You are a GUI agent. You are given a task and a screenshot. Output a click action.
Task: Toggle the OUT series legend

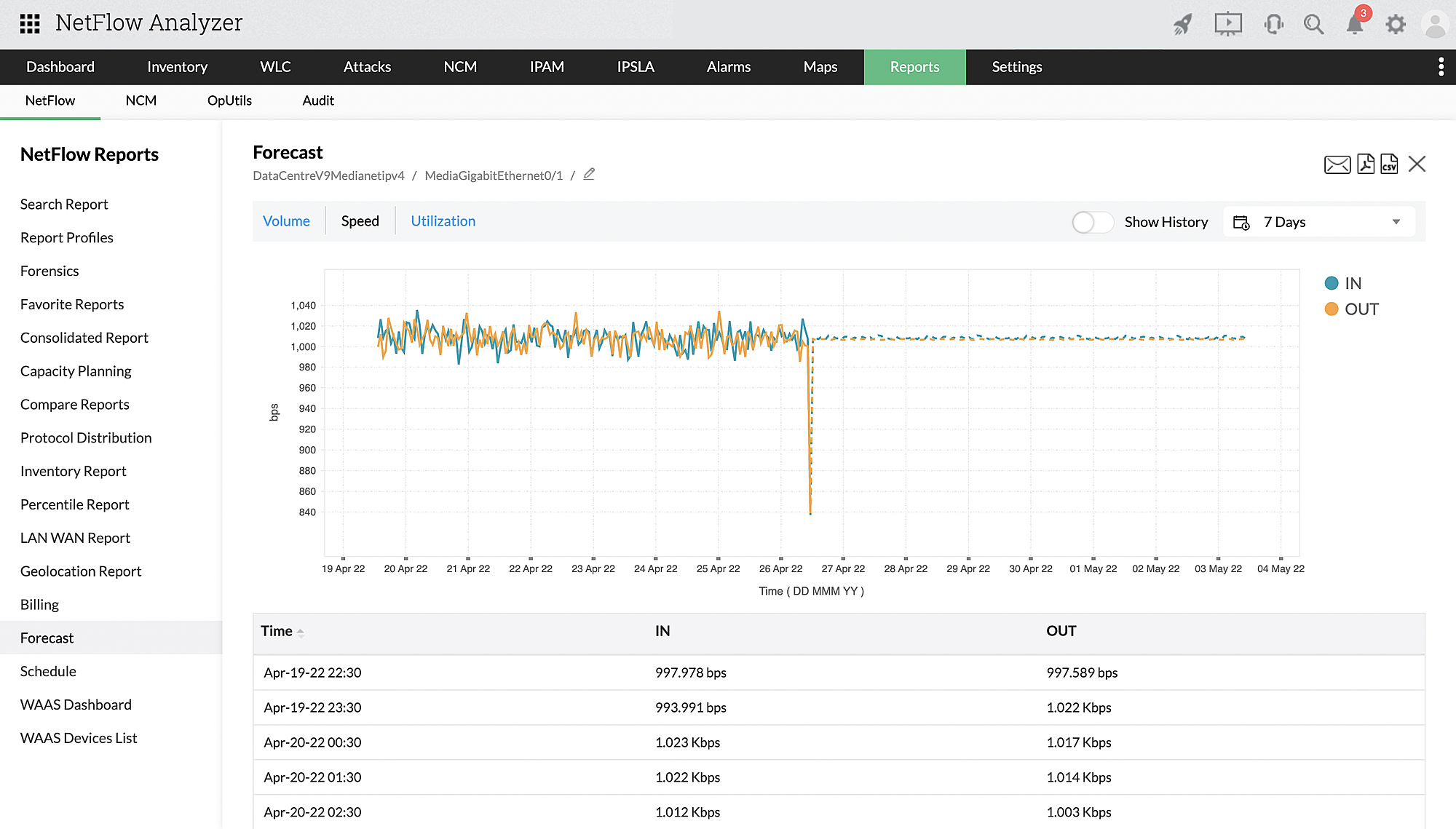click(1351, 309)
